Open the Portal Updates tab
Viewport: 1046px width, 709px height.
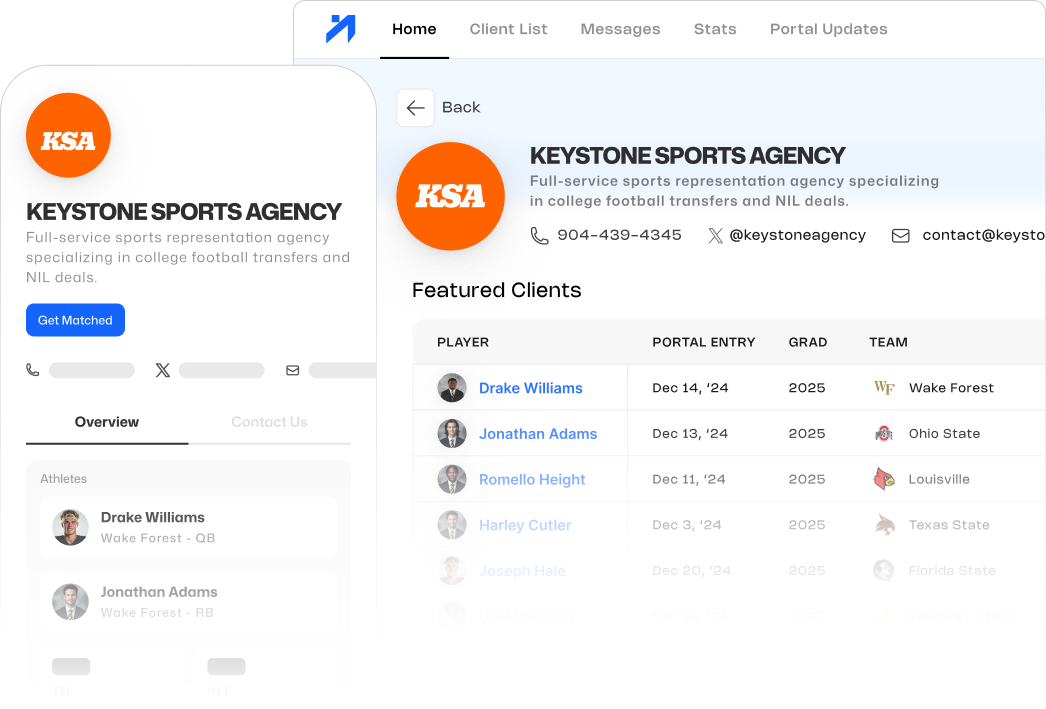point(828,29)
